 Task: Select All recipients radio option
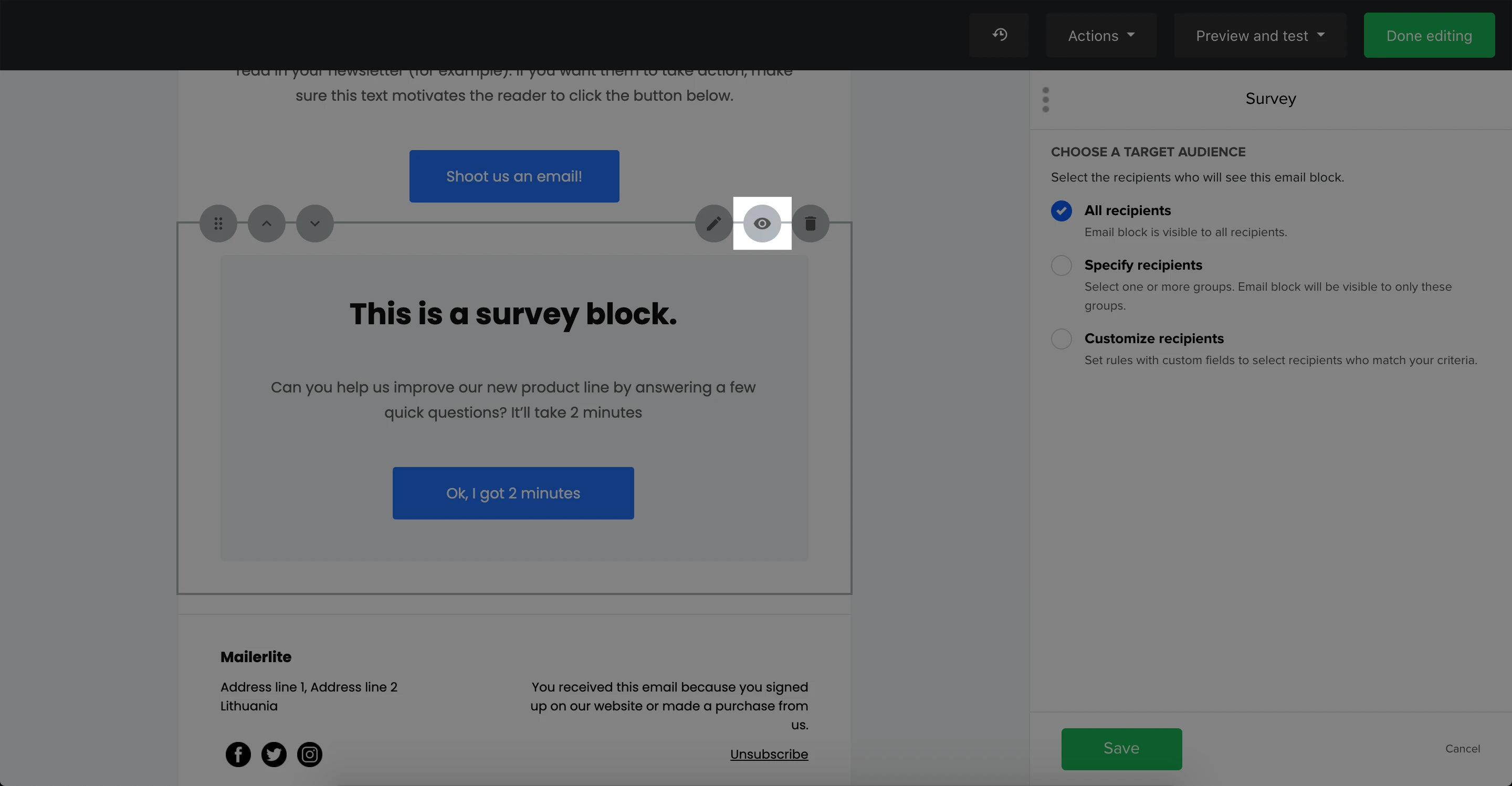1061,210
